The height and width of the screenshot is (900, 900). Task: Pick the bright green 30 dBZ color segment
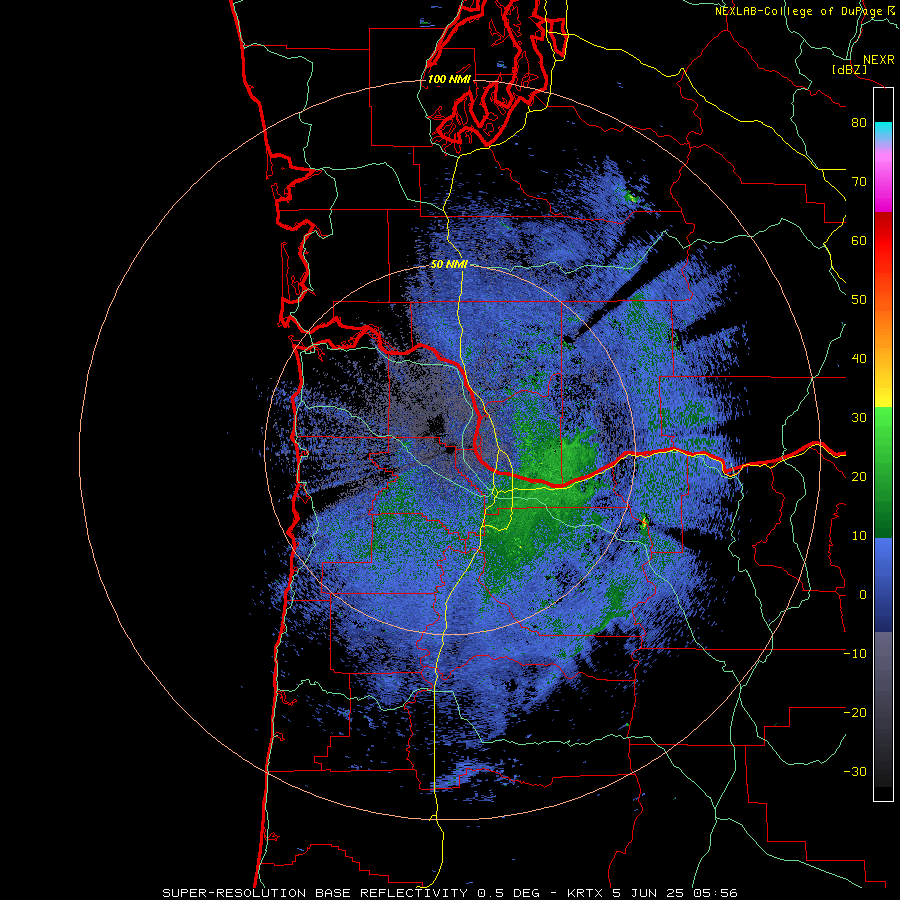point(883,422)
